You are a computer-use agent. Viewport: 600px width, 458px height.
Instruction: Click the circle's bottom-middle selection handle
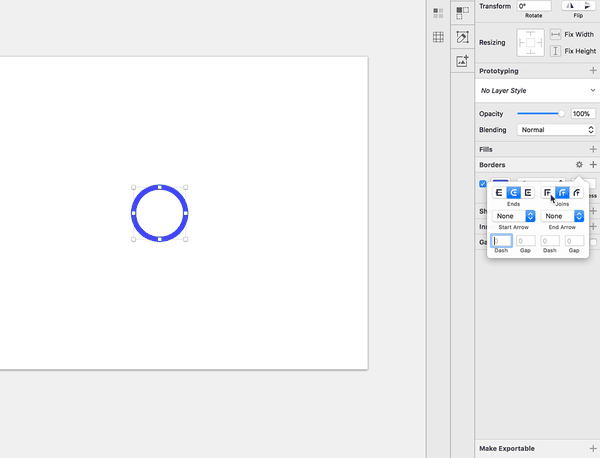(x=160, y=240)
